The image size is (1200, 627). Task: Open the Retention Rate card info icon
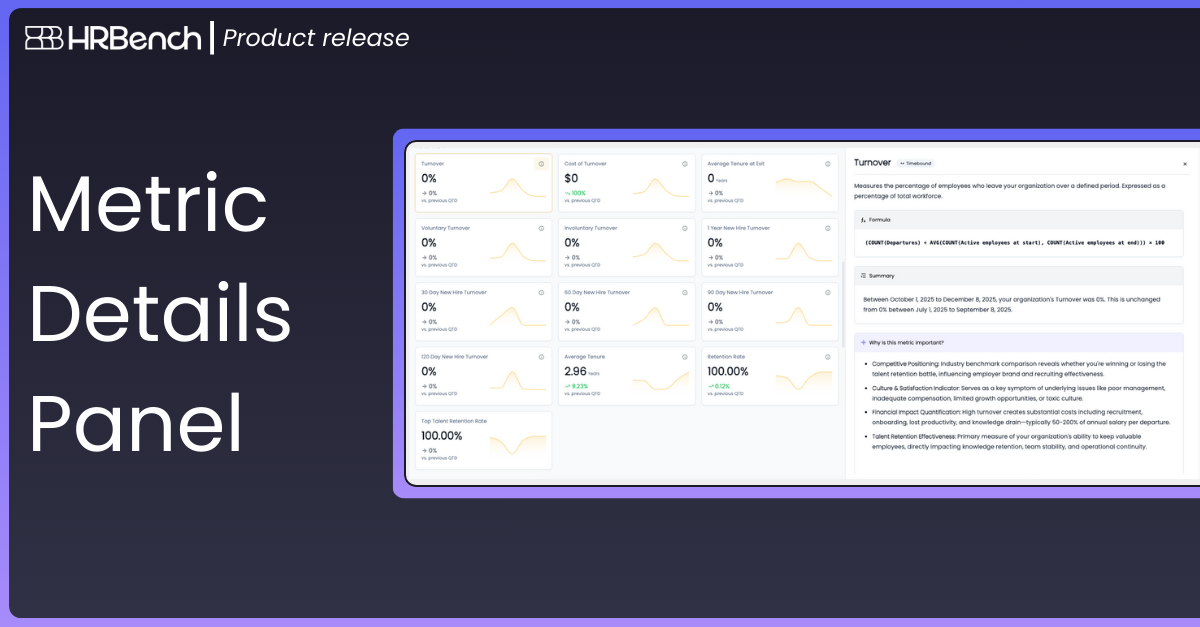(828, 356)
